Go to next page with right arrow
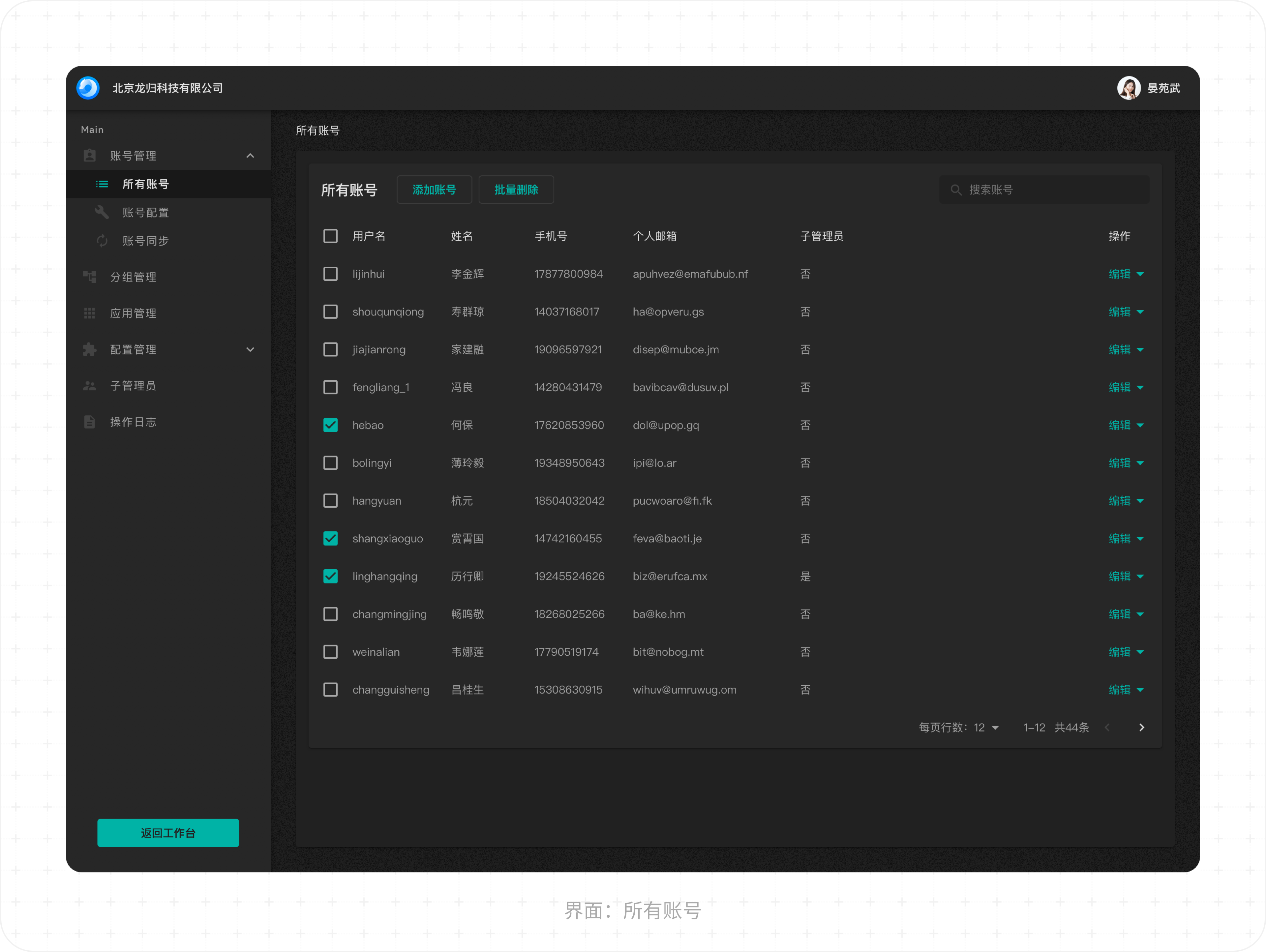1266x952 pixels. coord(1141,727)
